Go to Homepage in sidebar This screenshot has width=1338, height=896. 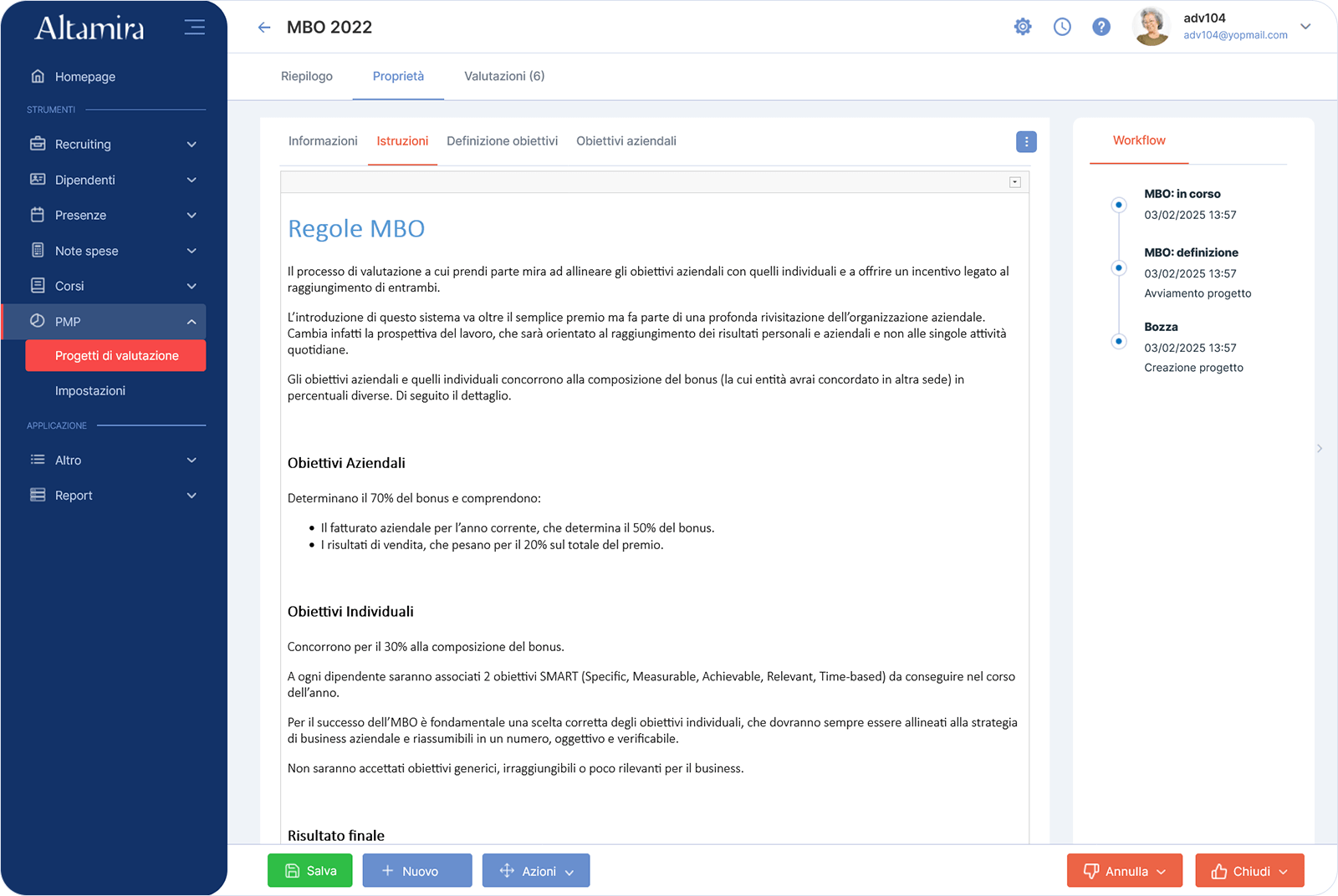pyautogui.click(x=84, y=77)
